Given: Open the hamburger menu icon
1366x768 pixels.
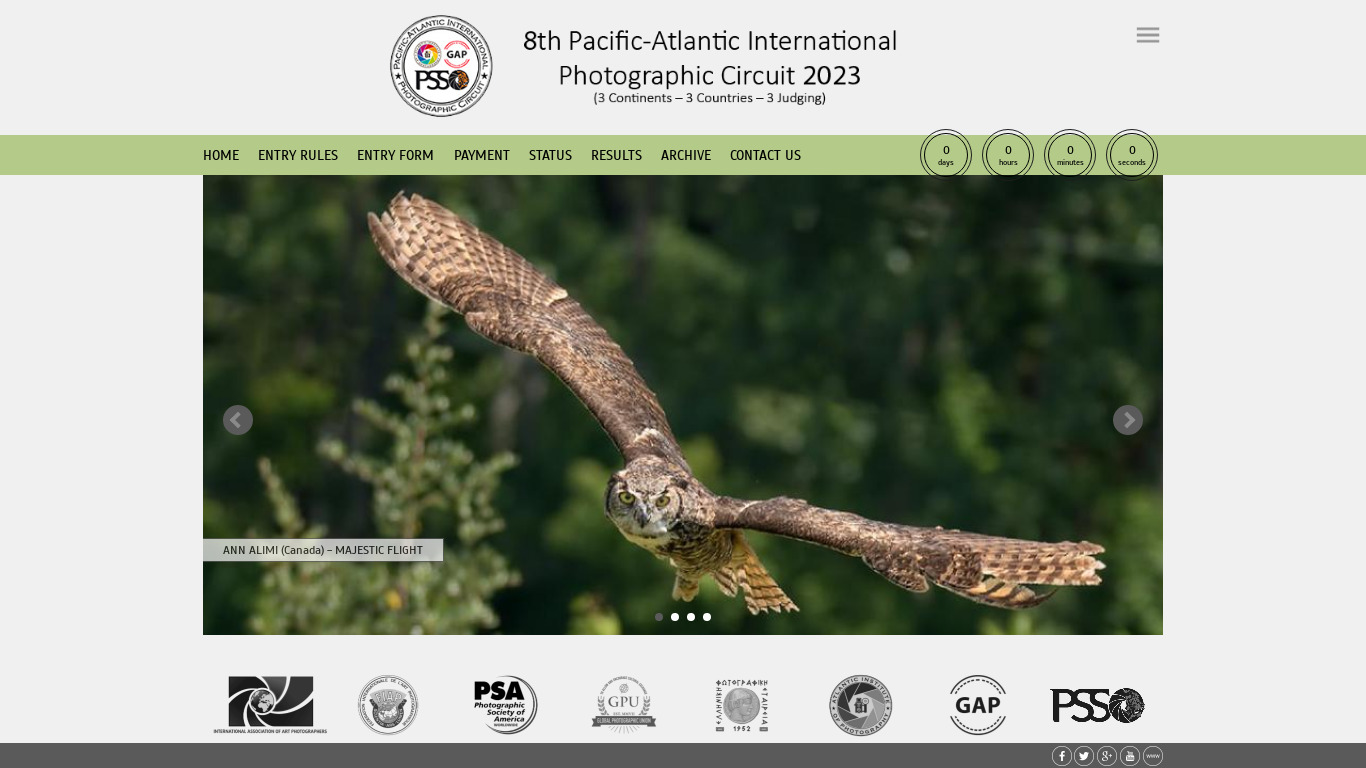Looking at the screenshot, I should click(x=1147, y=35).
